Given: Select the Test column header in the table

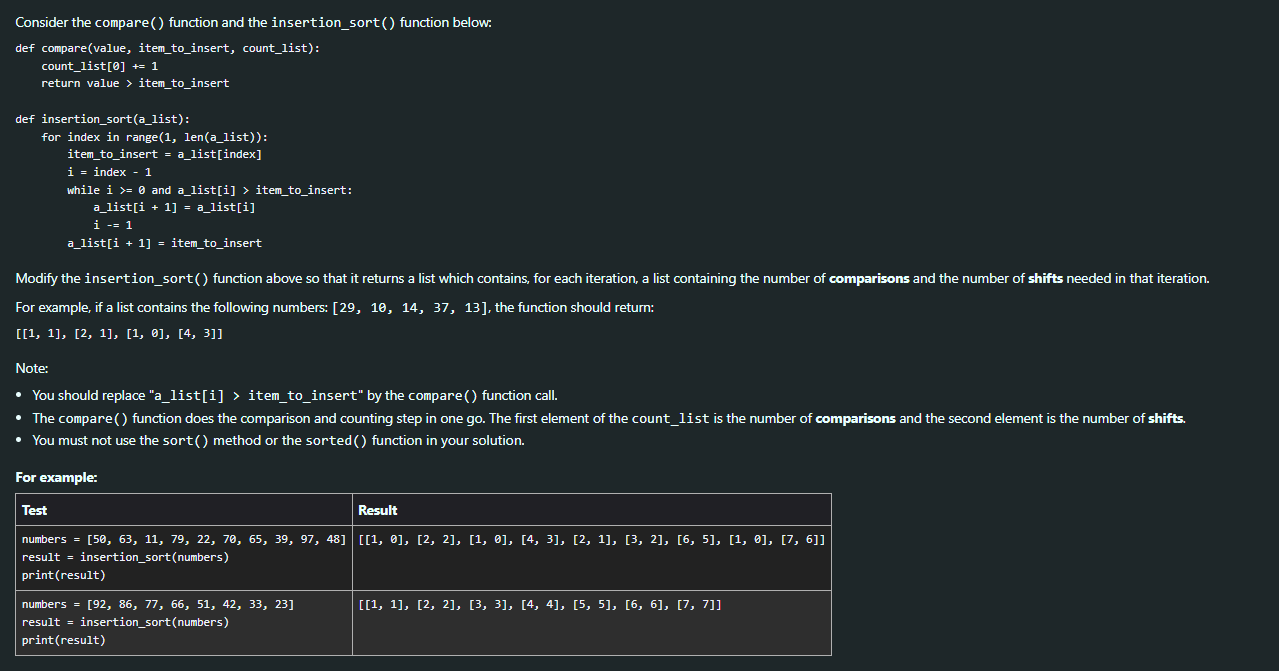Looking at the screenshot, I should click(34, 510).
